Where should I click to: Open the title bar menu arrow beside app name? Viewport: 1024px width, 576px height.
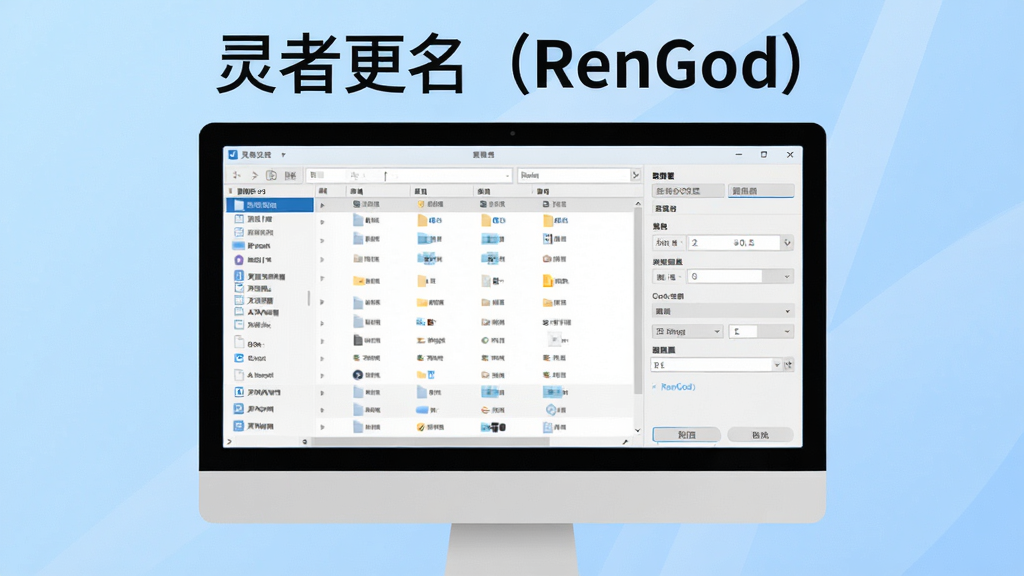click(x=283, y=155)
